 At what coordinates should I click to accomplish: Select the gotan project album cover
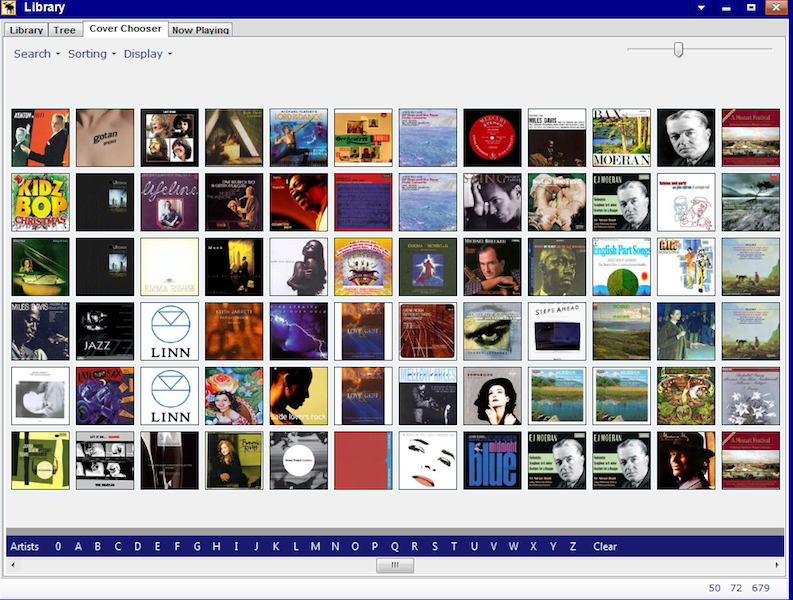(x=105, y=138)
